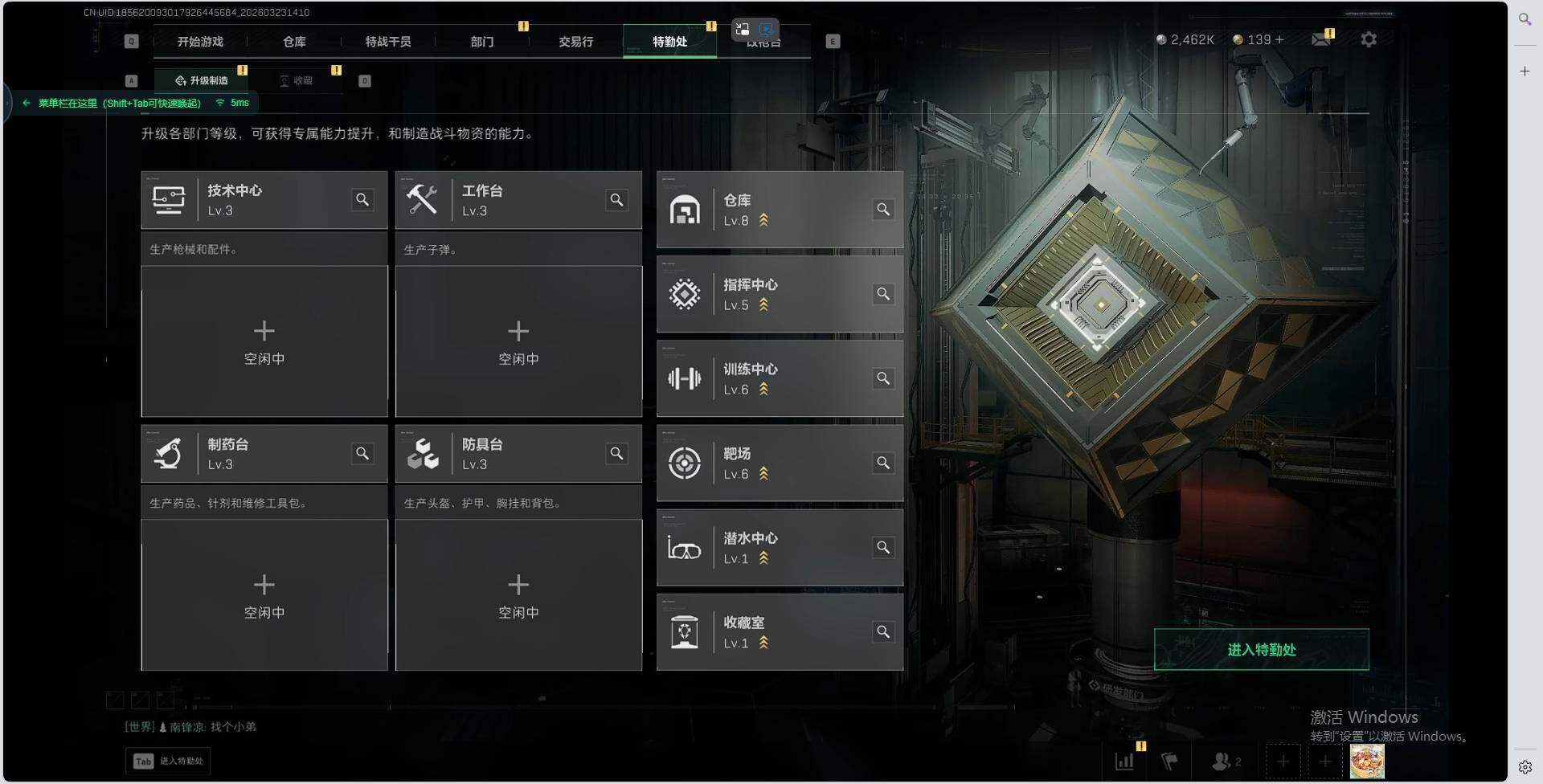Inspect 仓库 with its magnifier icon
This screenshot has width=1543, height=784.
coord(883,210)
